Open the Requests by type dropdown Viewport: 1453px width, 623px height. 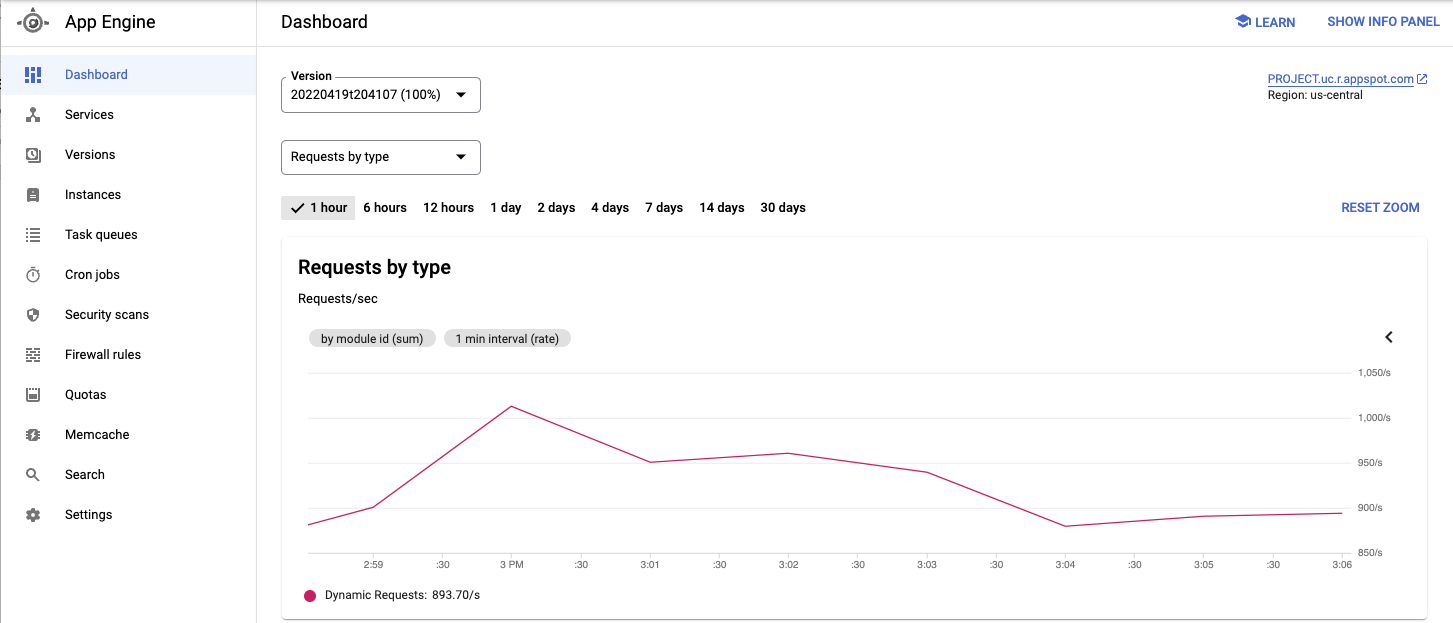pos(381,157)
